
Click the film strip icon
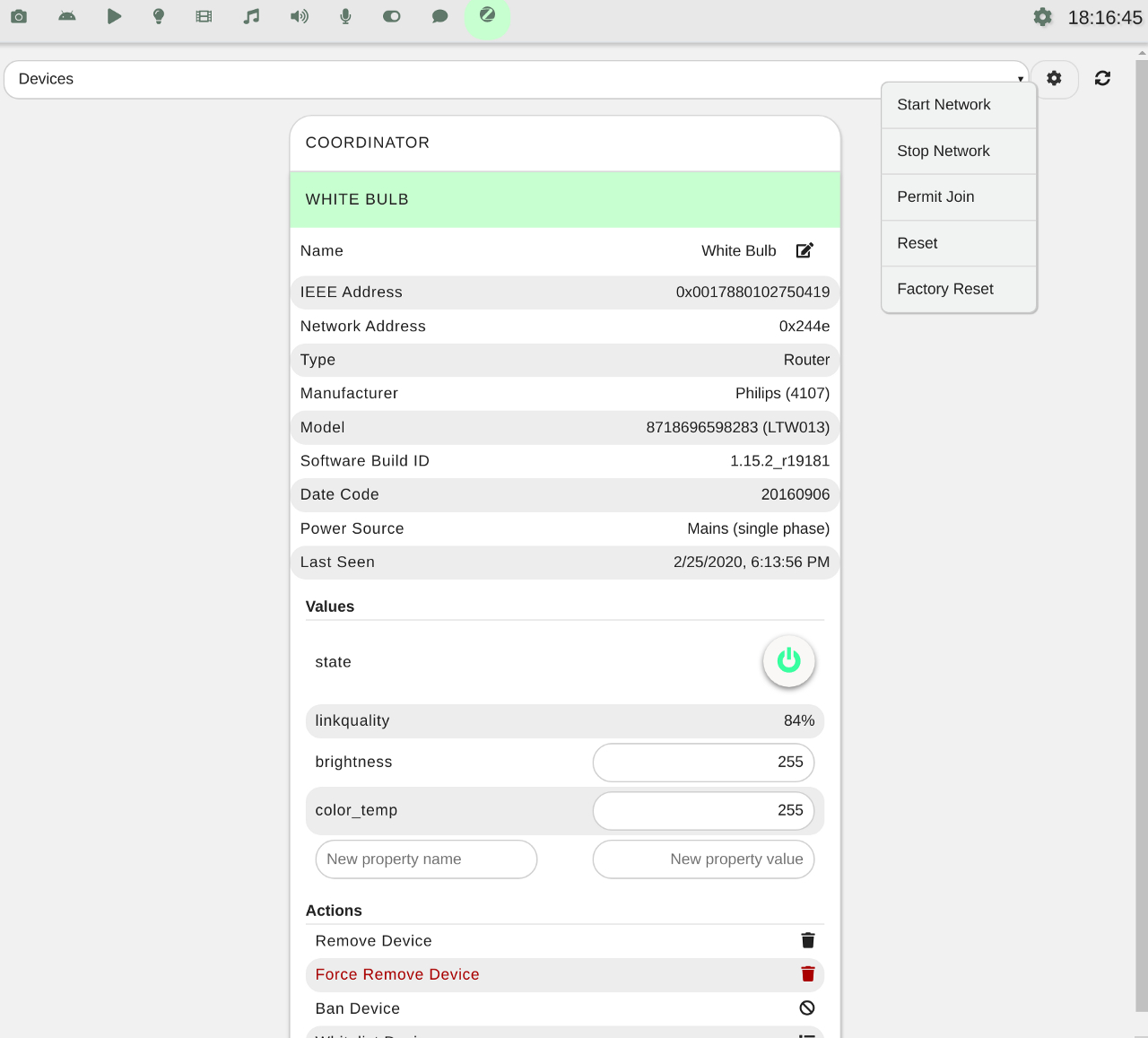[x=204, y=16]
